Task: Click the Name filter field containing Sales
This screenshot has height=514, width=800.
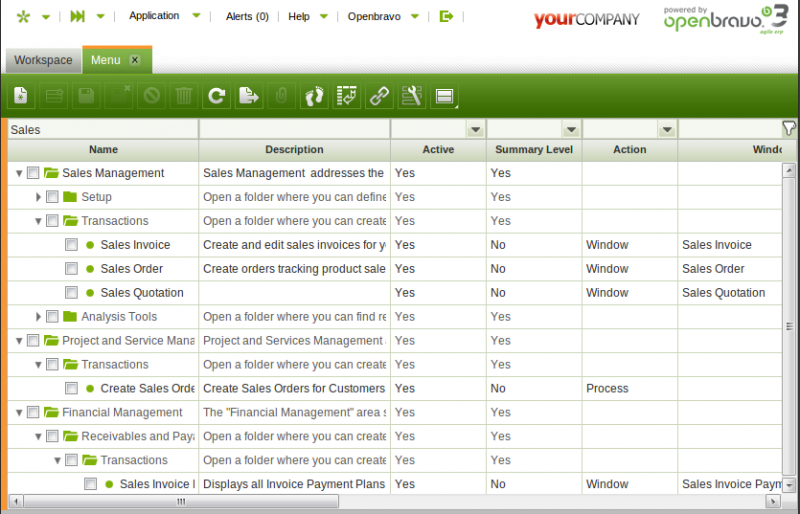Action: point(102,130)
